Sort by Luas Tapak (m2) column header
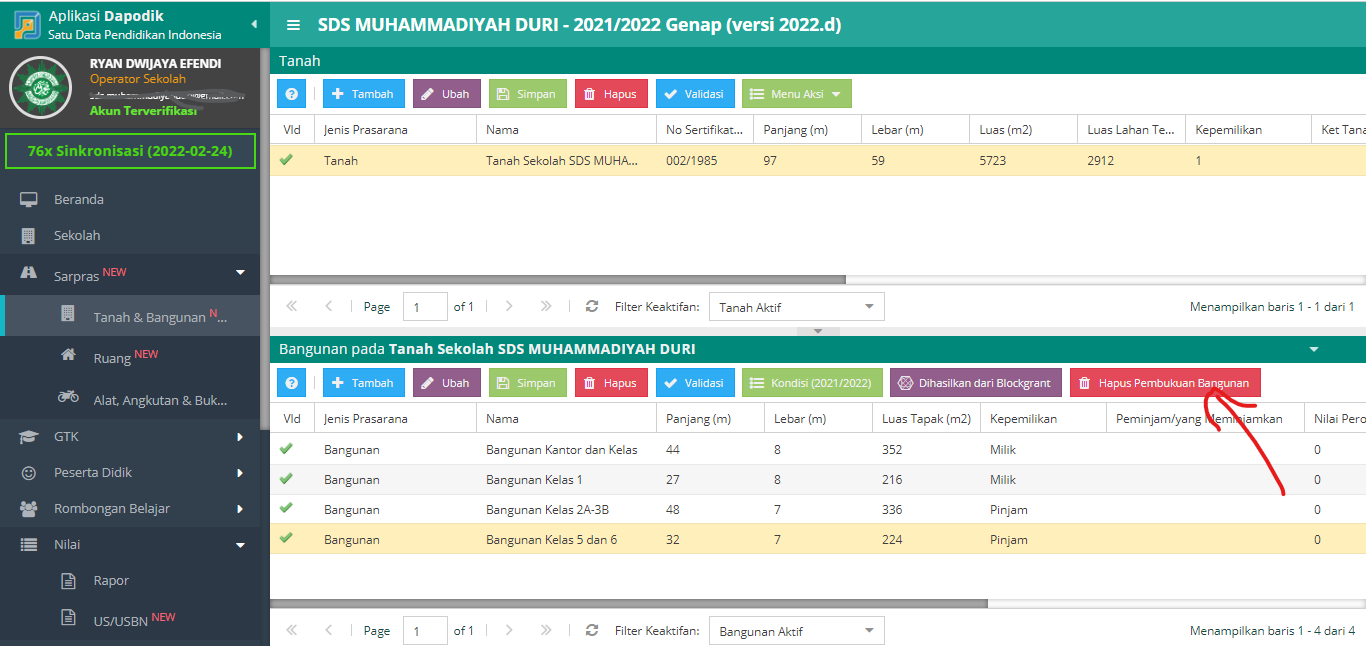1366x646 pixels. tap(925, 419)
